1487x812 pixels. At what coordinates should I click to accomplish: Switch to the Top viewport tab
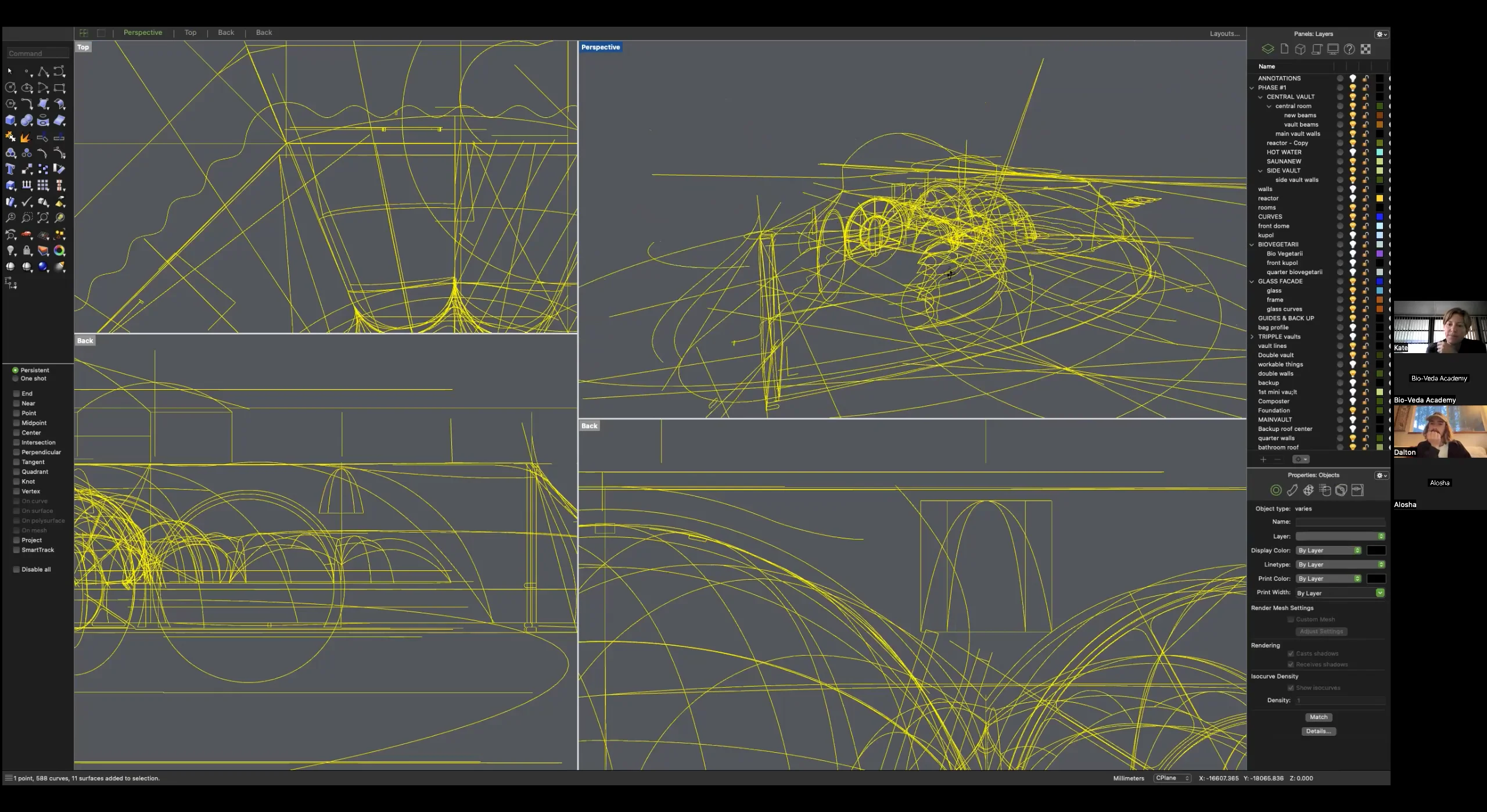coord(191,33)
